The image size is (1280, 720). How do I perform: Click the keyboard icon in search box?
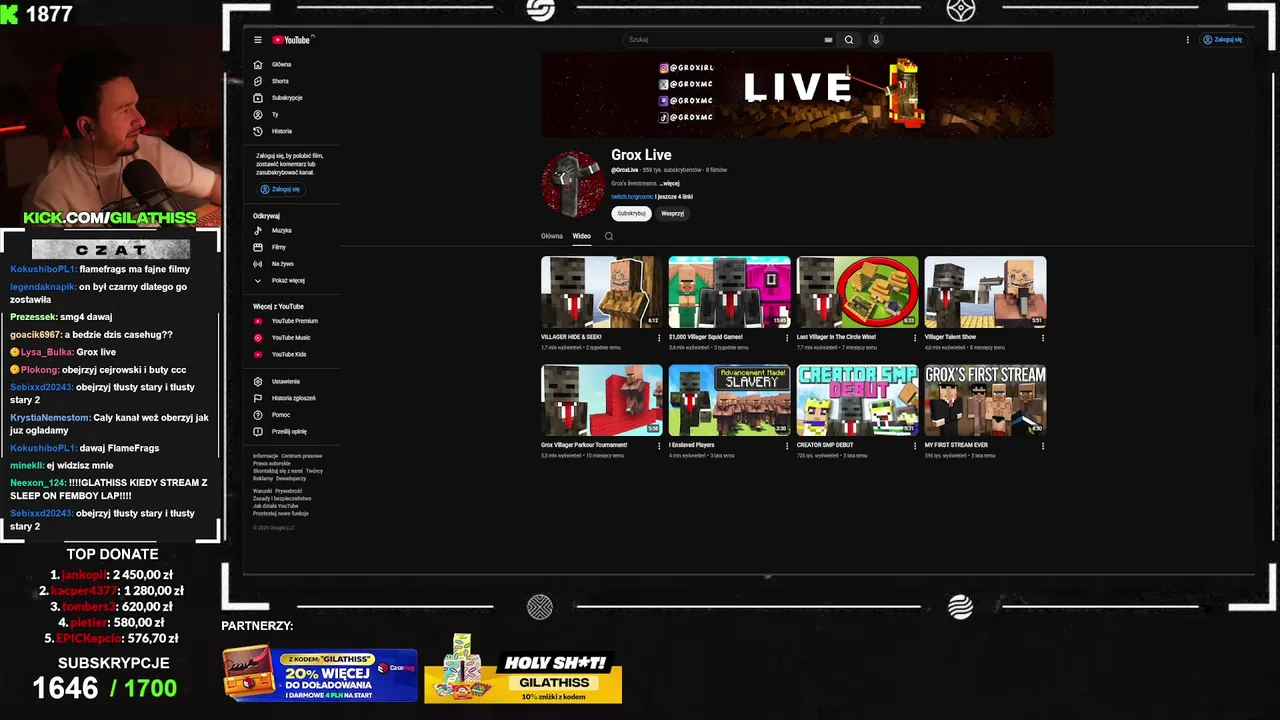[828, 40]
